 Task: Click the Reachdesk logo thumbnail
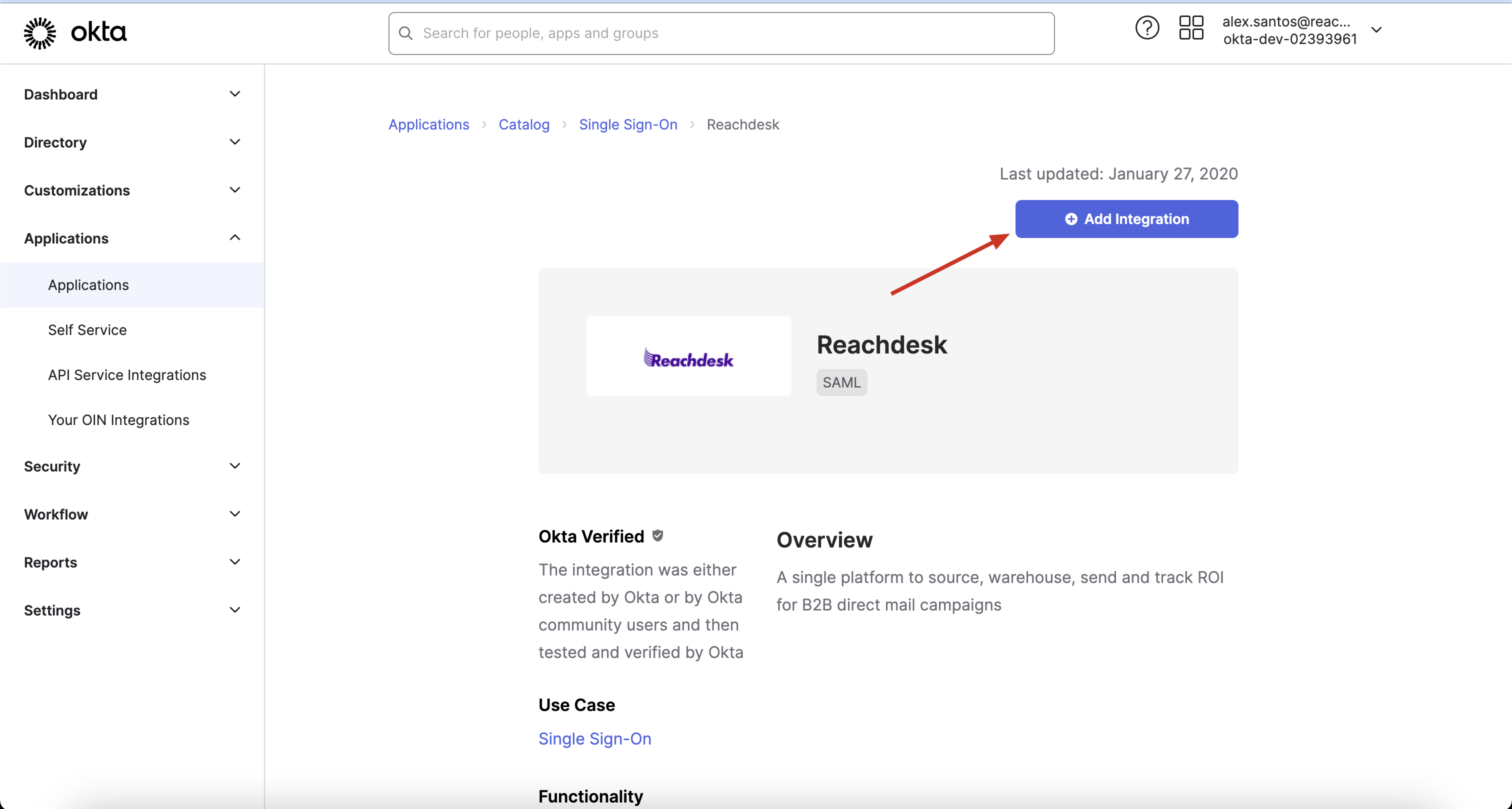click(x=688, y=356)
